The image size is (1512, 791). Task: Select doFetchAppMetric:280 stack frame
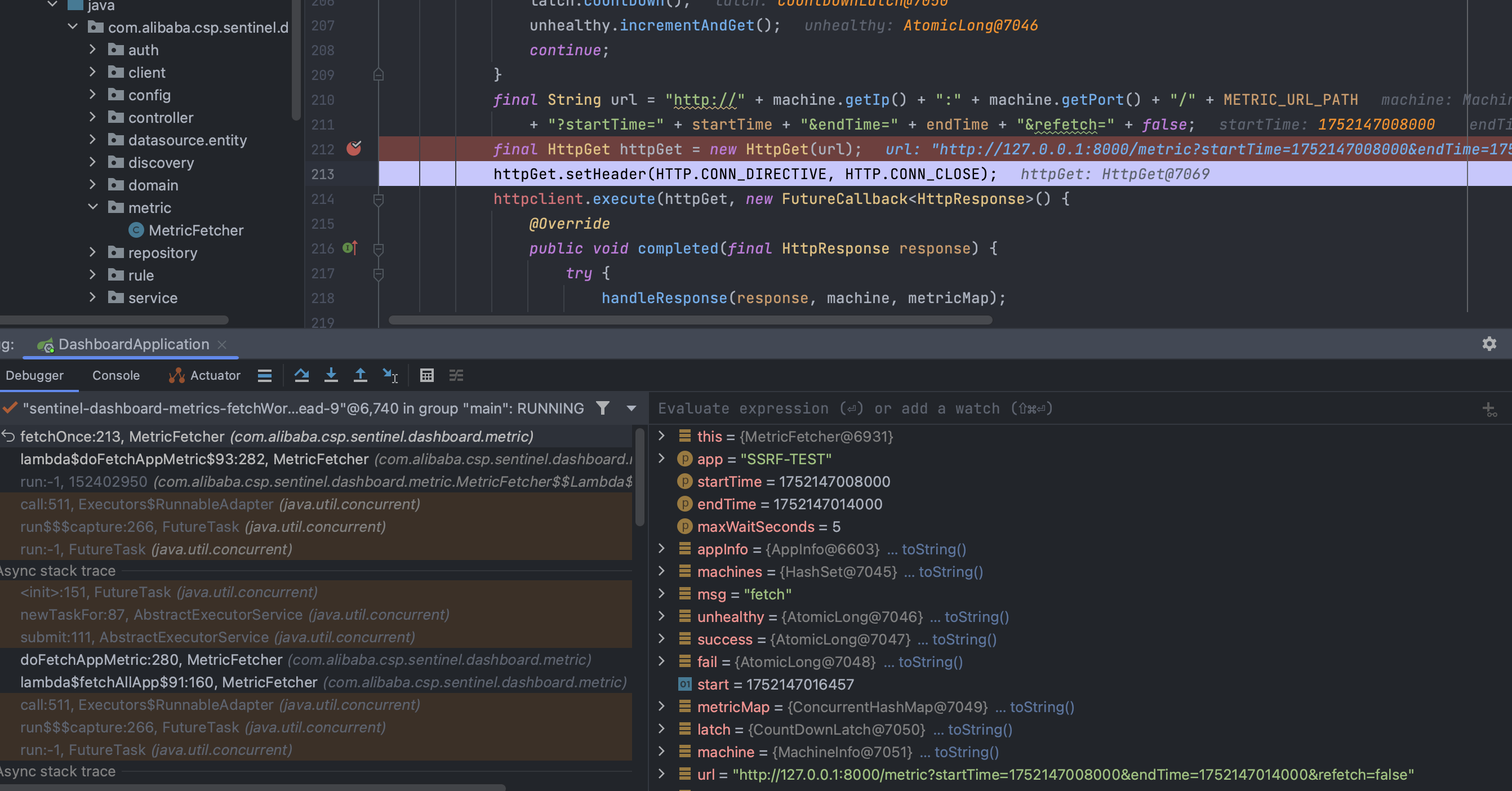click(x=152, y=660)
